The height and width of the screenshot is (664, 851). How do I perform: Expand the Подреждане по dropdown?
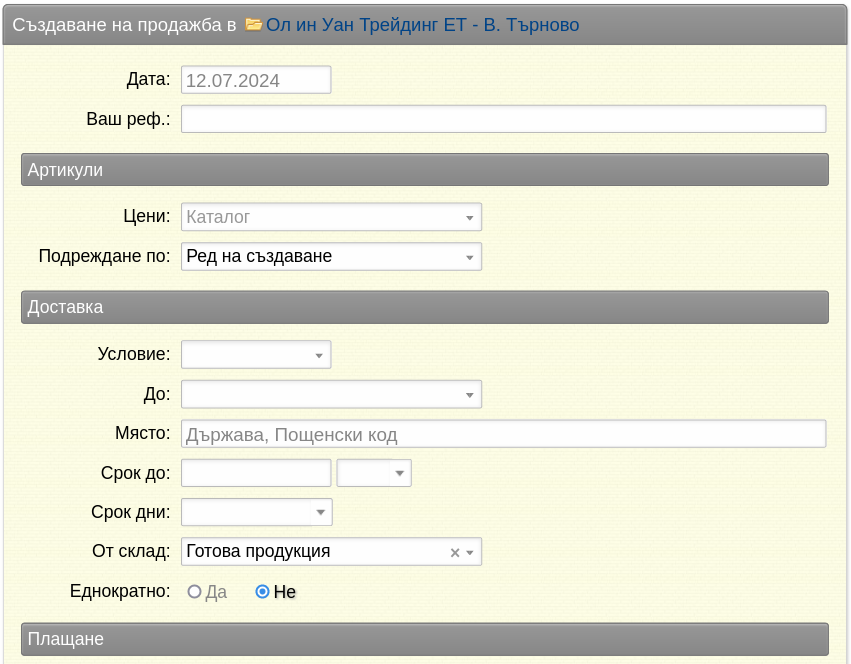pyautogui.click(x=331, y=256)
